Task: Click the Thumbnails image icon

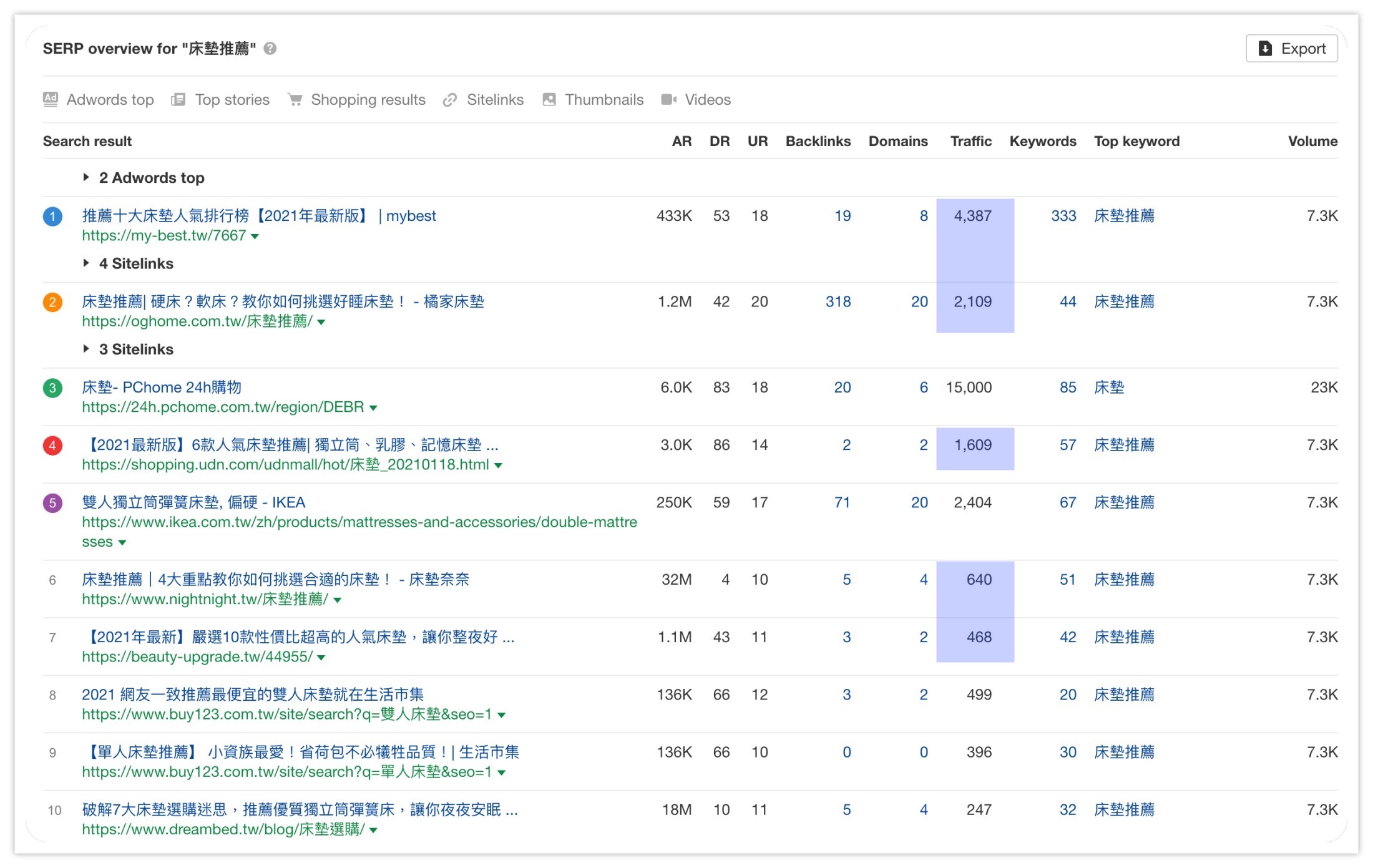Action: [x=549, y=99]
